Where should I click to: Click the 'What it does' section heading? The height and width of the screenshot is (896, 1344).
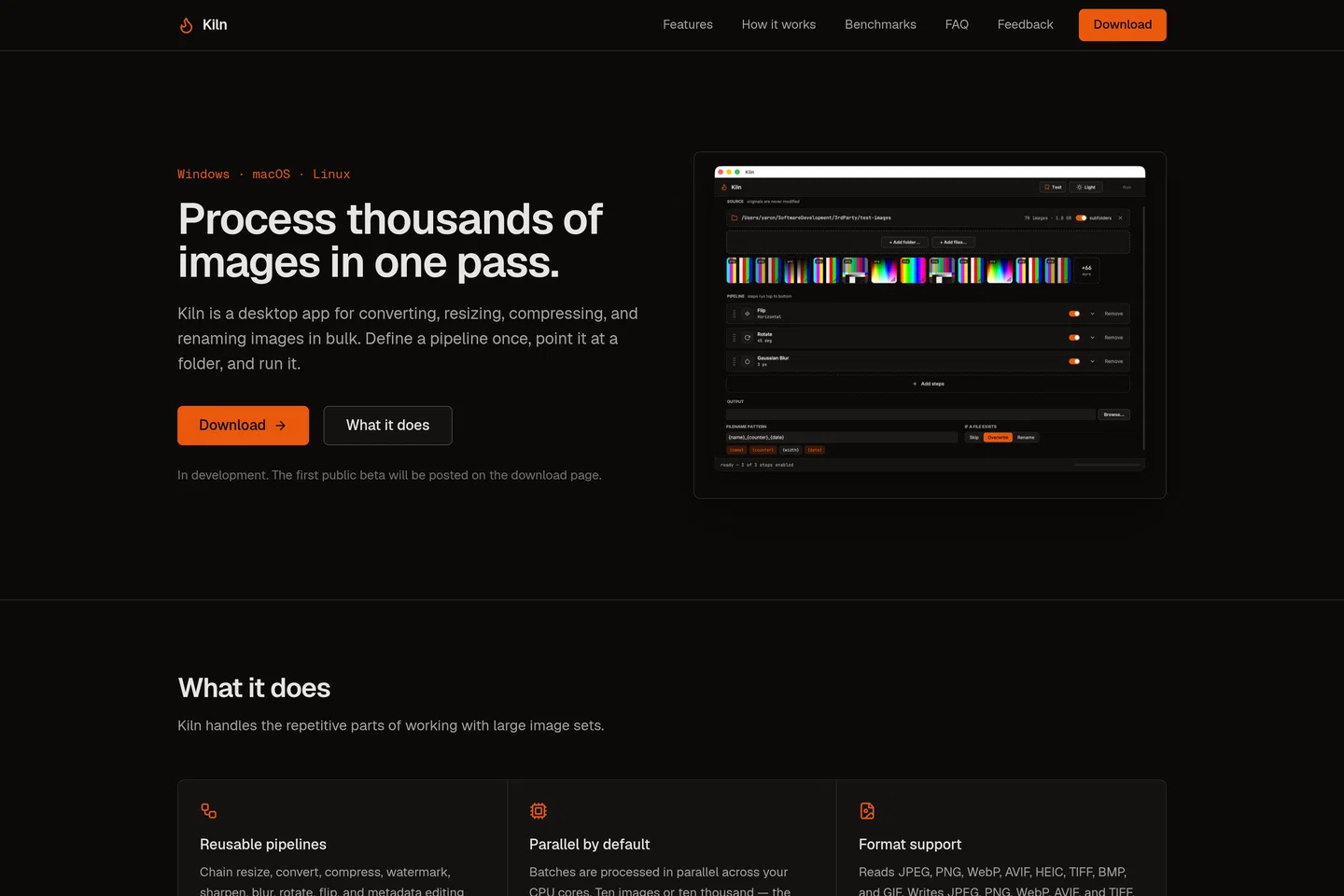tap(254, 688)
